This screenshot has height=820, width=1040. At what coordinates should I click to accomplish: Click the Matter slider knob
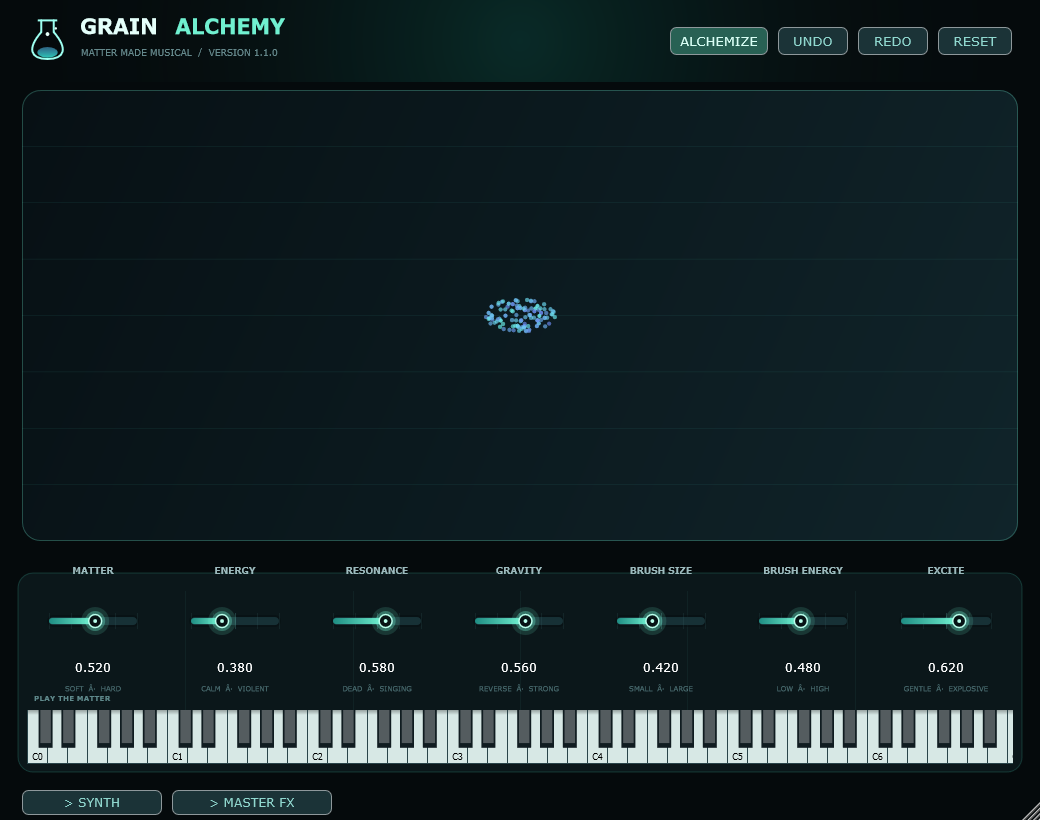[95, 621]
